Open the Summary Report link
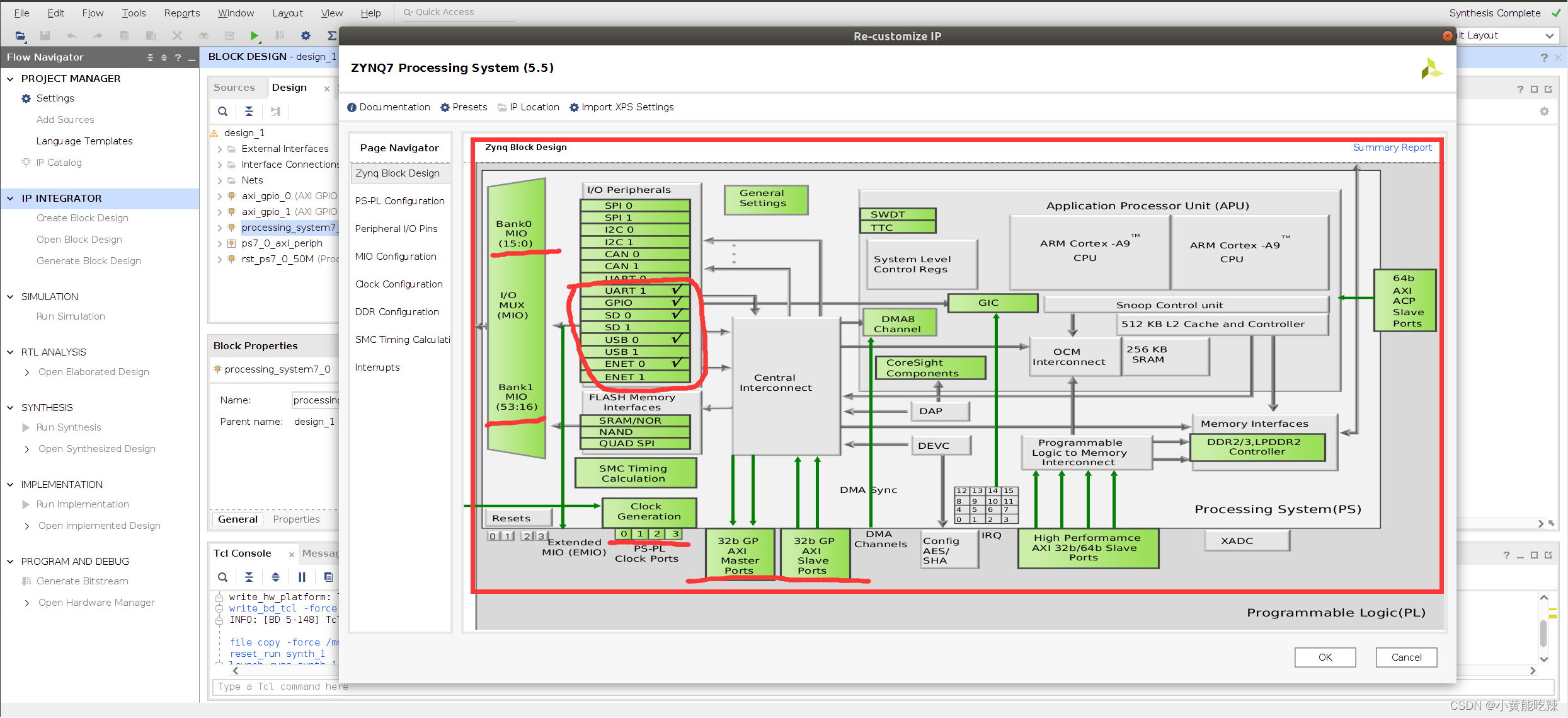 [1392, 148]
